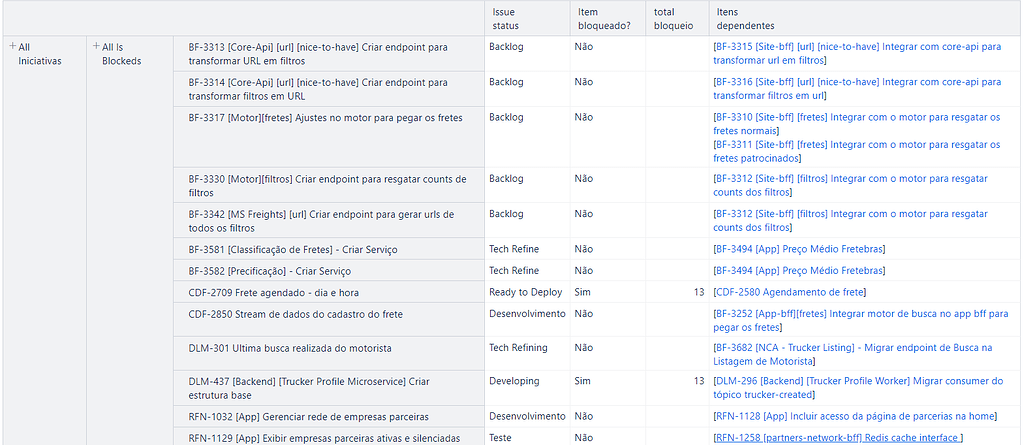Open BF-3311 resgatar os fretes patrocinados link
The image size is (1024, 445).
pyautogui.click(x=857, y=151)
